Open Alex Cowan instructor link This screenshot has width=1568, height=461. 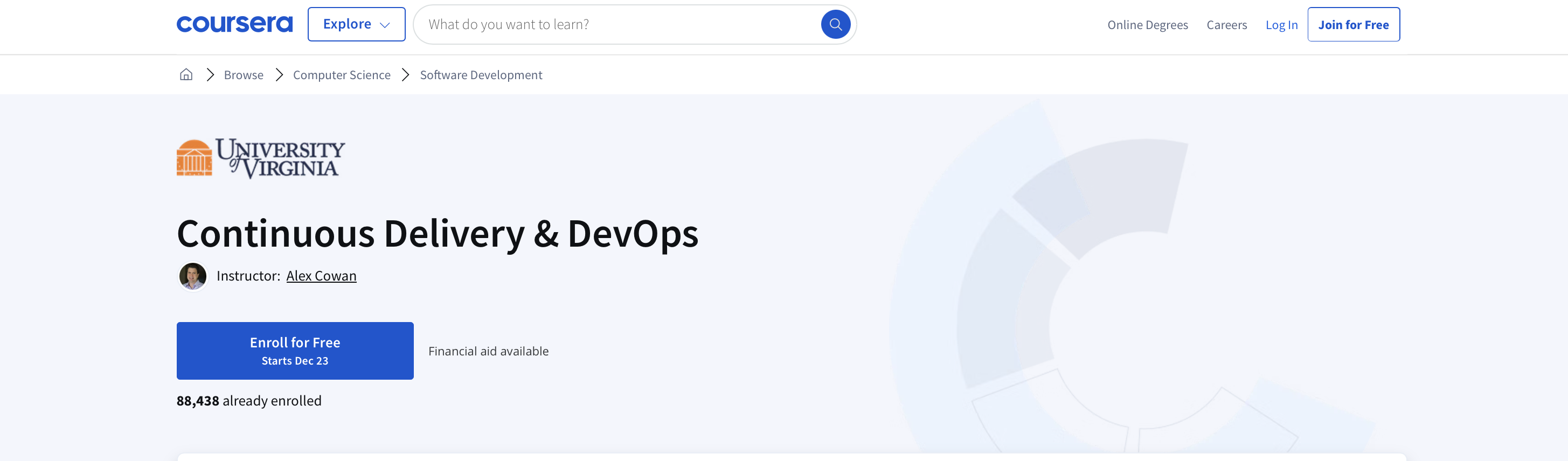click(x=321, y=276)
